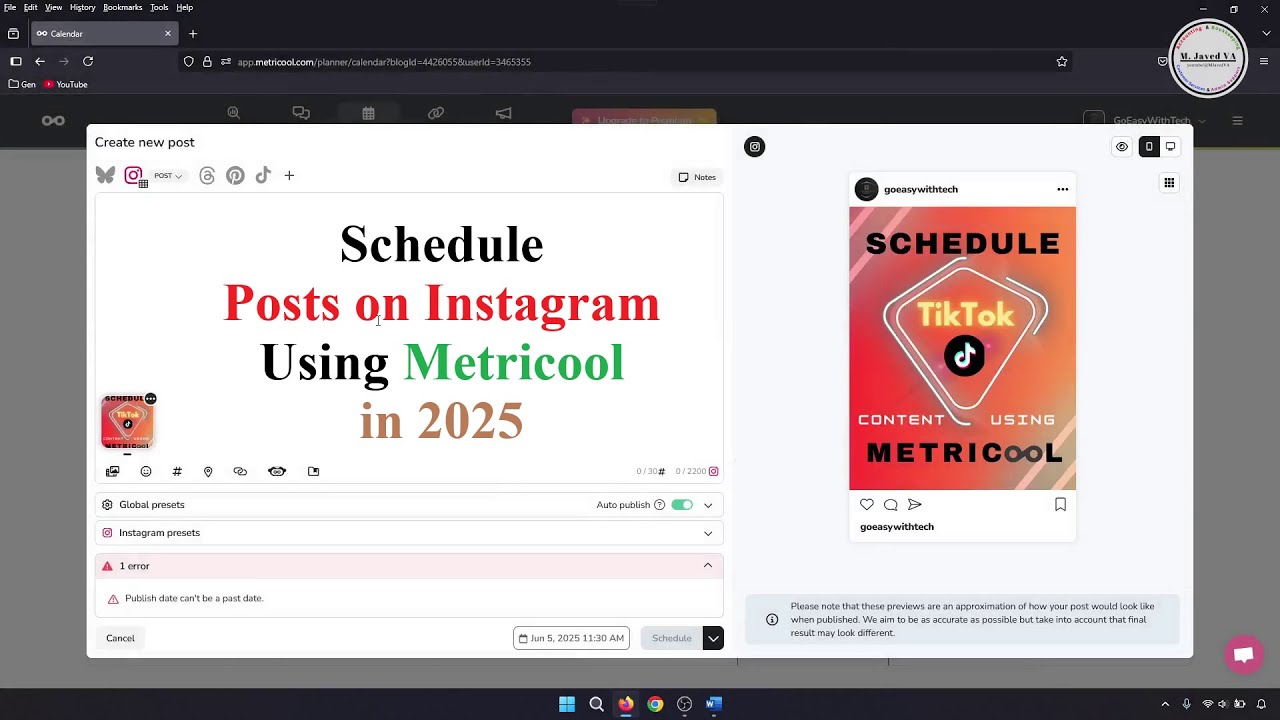1280x720 pixels.
Task: Open the saved templates folder icon
Action: tap(313, 471)
